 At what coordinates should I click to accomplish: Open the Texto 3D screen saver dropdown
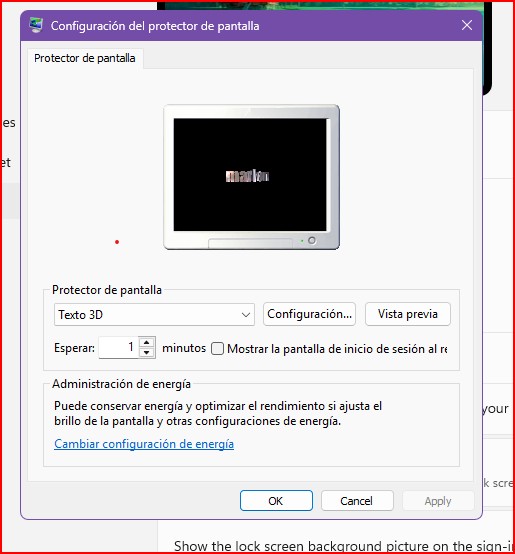click(154, 314)
